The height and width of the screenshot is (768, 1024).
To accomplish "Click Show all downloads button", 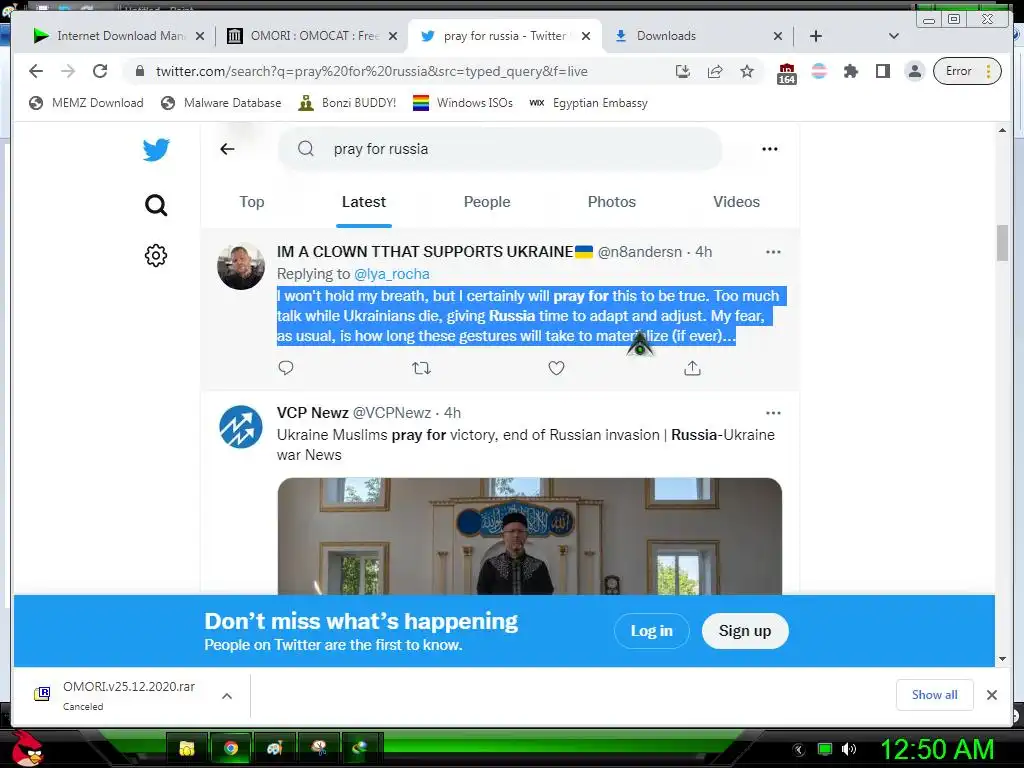I will pos(935,695).
